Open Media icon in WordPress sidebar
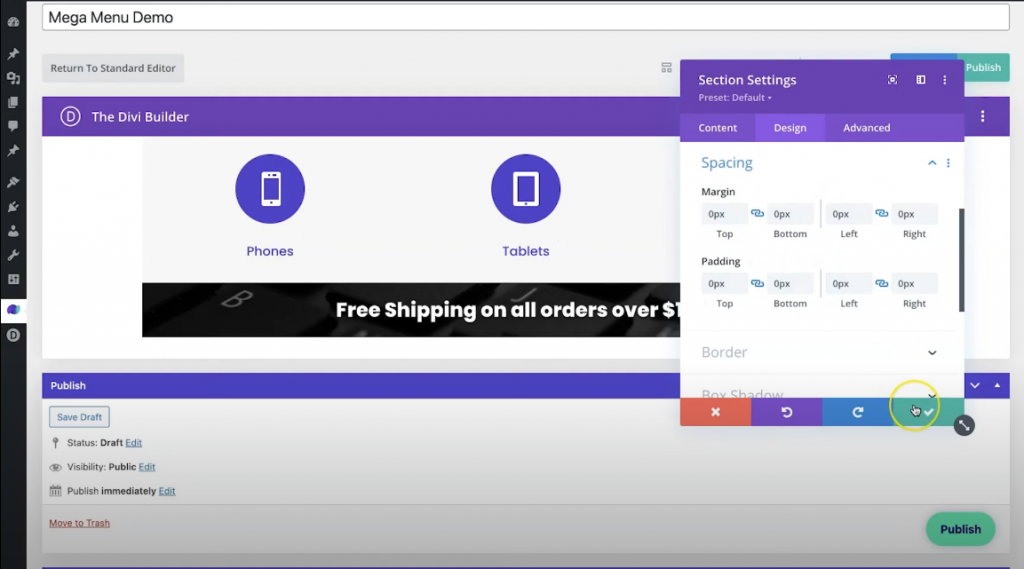This screenshot has height=569, width=1024. [x=13, y=78]
